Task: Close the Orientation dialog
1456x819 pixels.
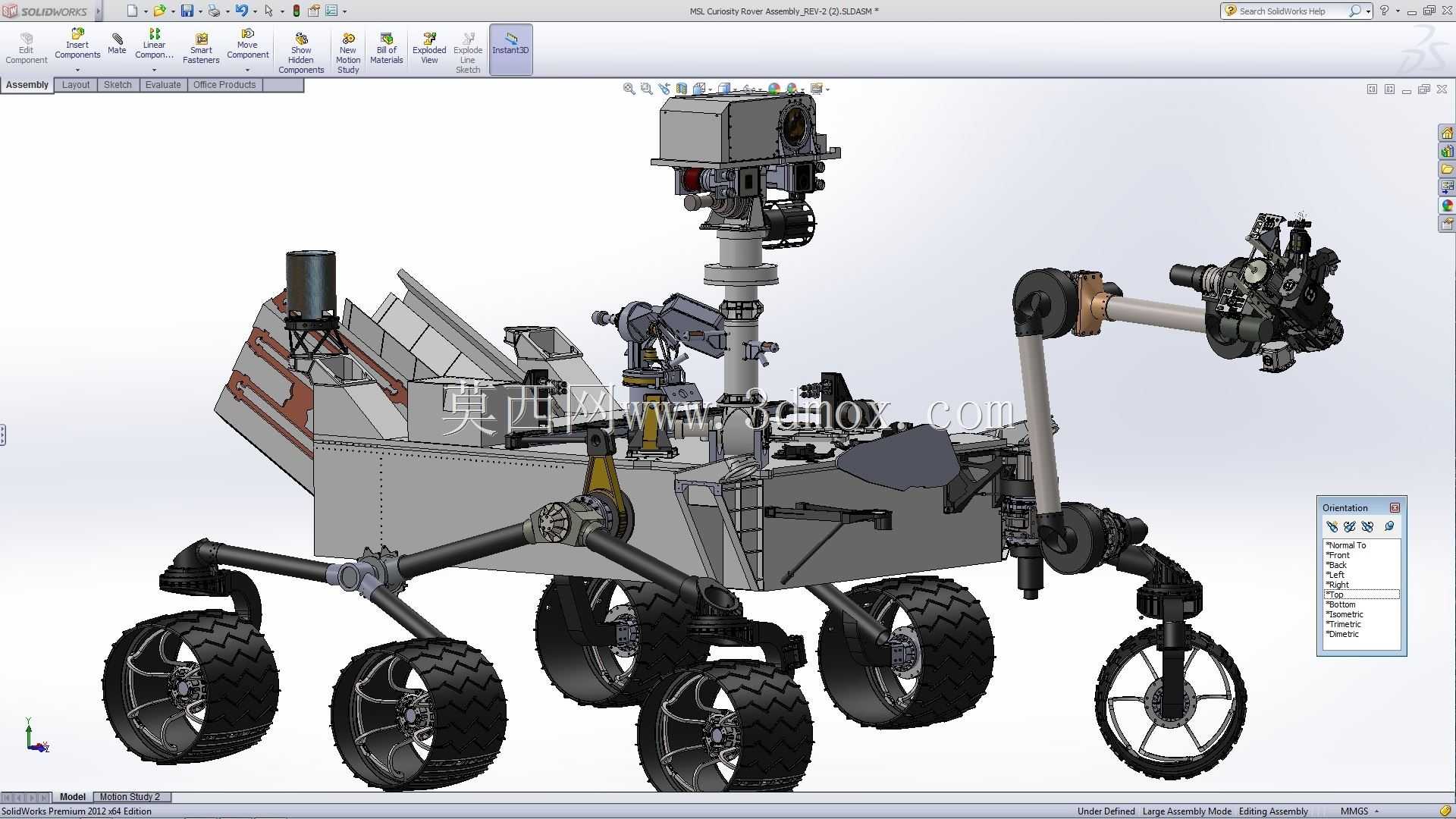Action: click(x=1395, y=507)
